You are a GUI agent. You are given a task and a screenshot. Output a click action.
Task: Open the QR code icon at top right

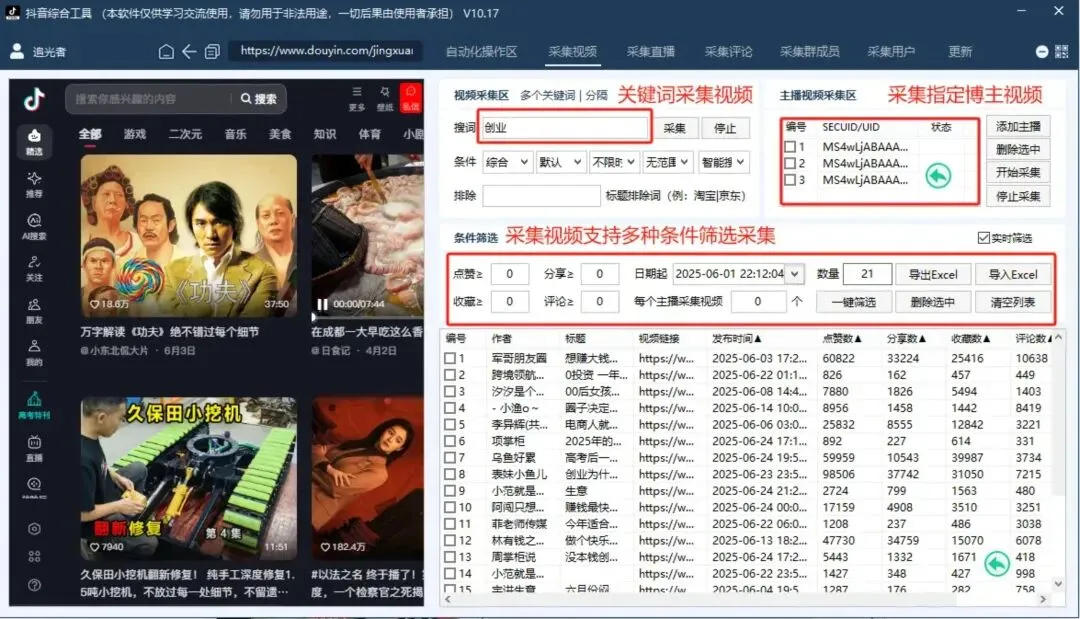(1061, 52)
